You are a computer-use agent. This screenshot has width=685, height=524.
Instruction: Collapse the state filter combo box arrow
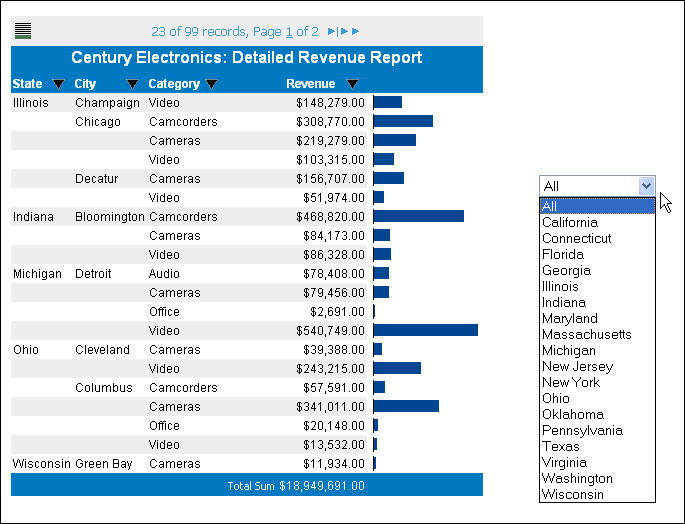click(x=646, y=185)
